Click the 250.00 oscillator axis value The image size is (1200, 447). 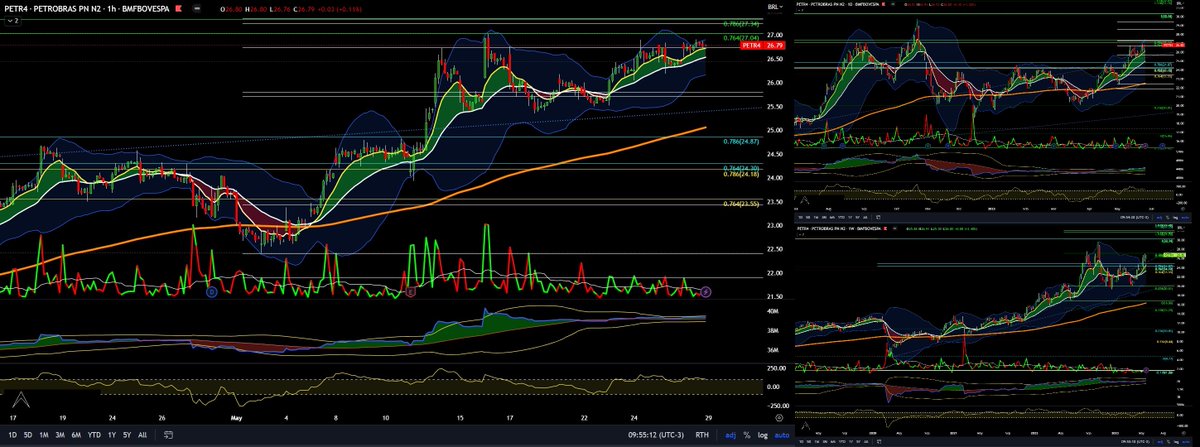tap(777, 369)
